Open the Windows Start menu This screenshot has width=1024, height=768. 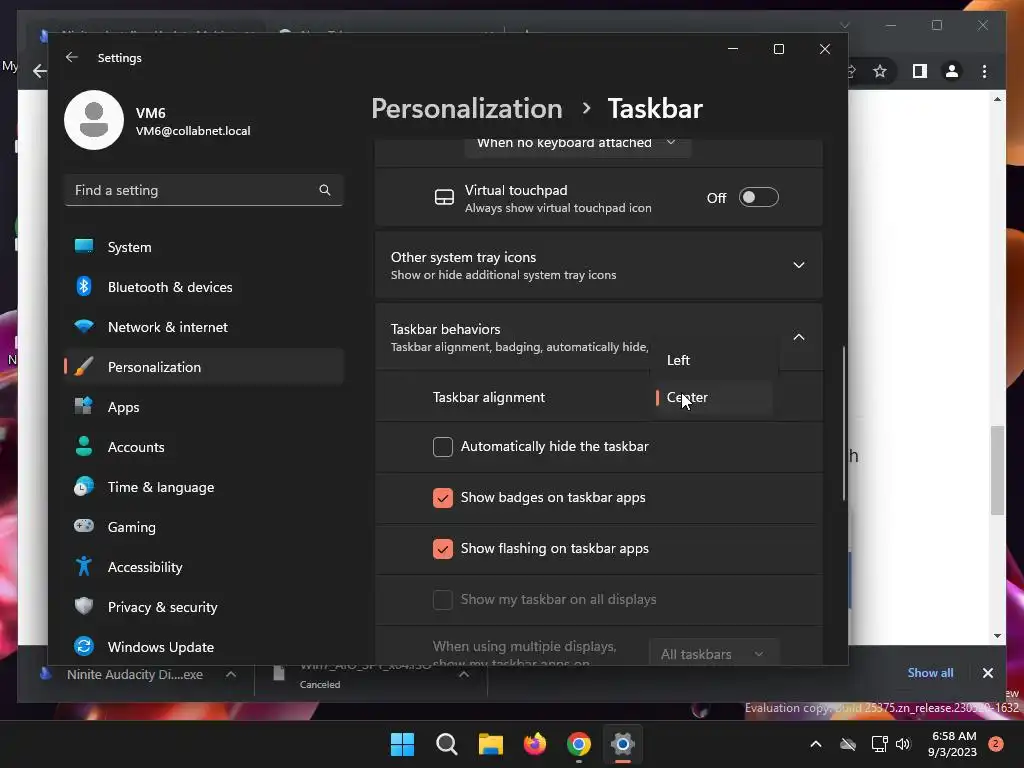[402, 744]
